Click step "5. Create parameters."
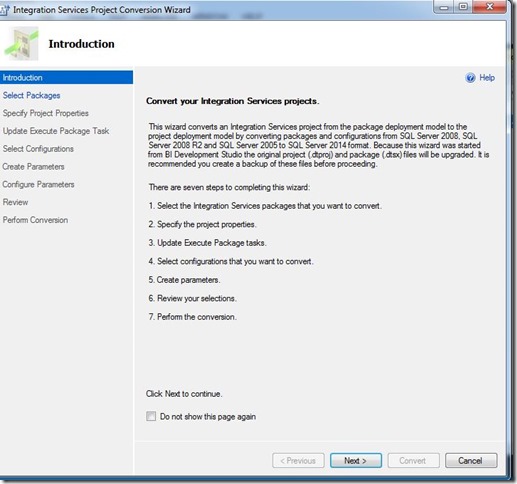This screenshot has height=484, width=517. (184, 280)
